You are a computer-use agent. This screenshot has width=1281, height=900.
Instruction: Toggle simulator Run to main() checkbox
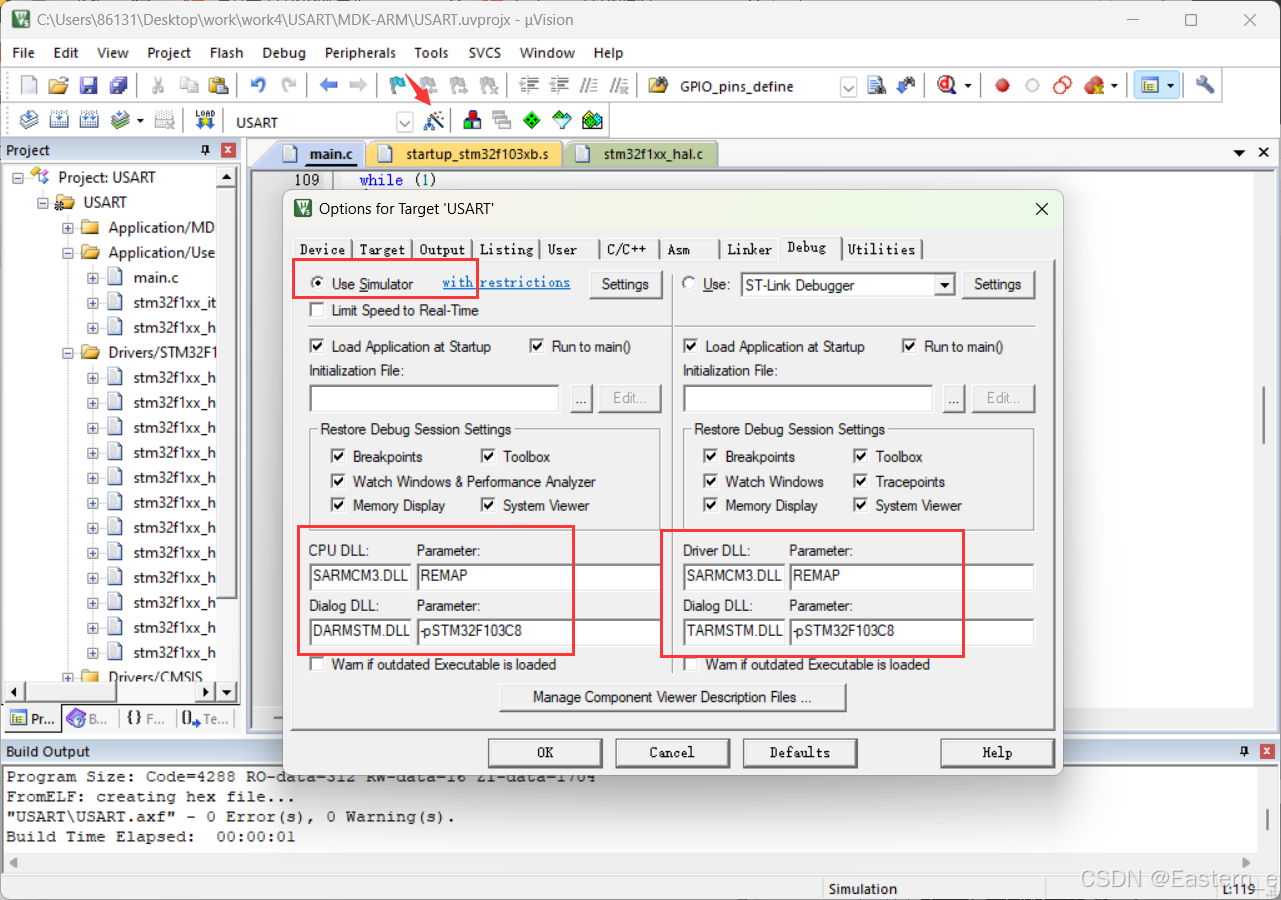[x=537, y=346]
